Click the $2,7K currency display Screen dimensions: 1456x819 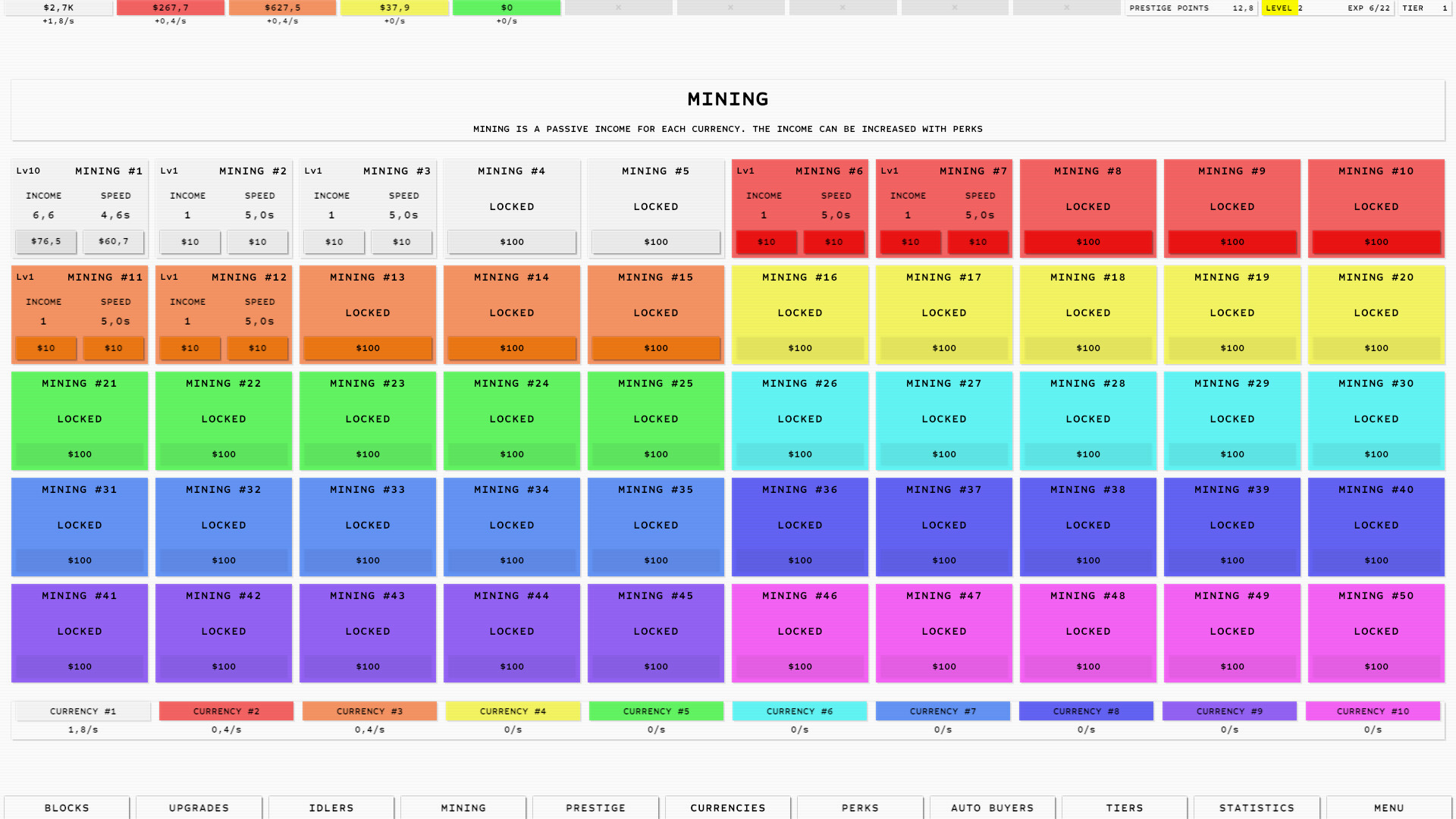(x=58, y=7)
